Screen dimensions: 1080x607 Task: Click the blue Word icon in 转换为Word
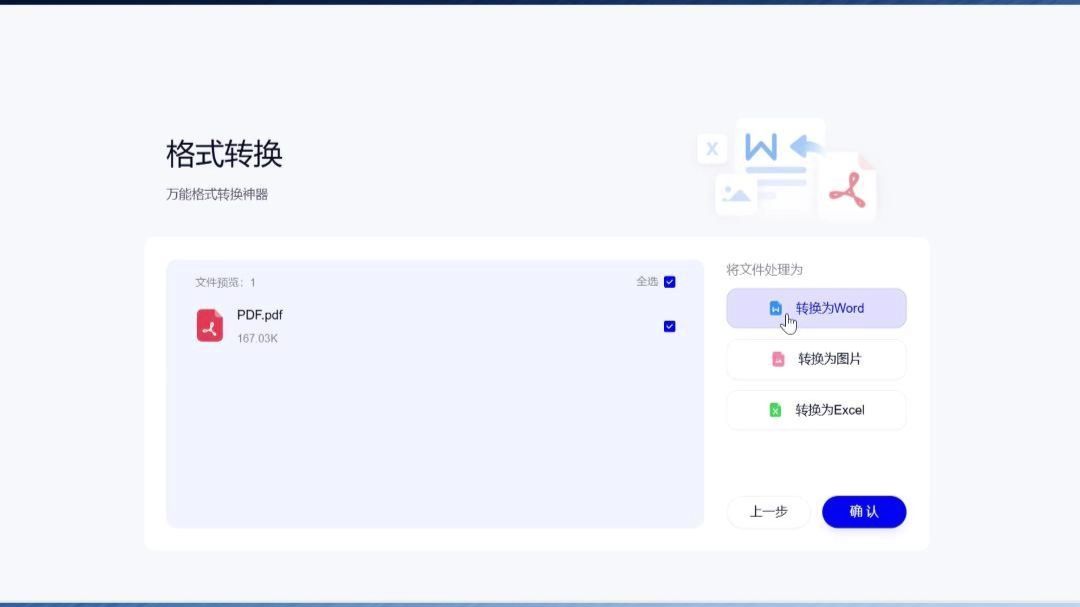[x=776, y=308]
